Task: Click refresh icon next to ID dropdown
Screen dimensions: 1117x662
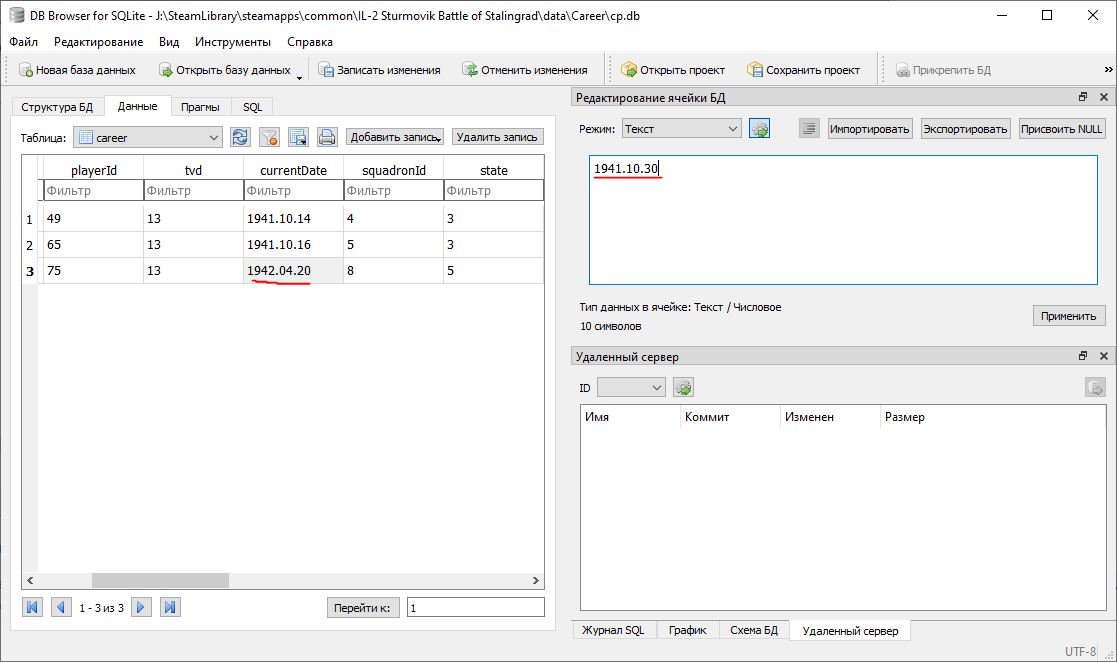Action: click(x=683, y=388)
